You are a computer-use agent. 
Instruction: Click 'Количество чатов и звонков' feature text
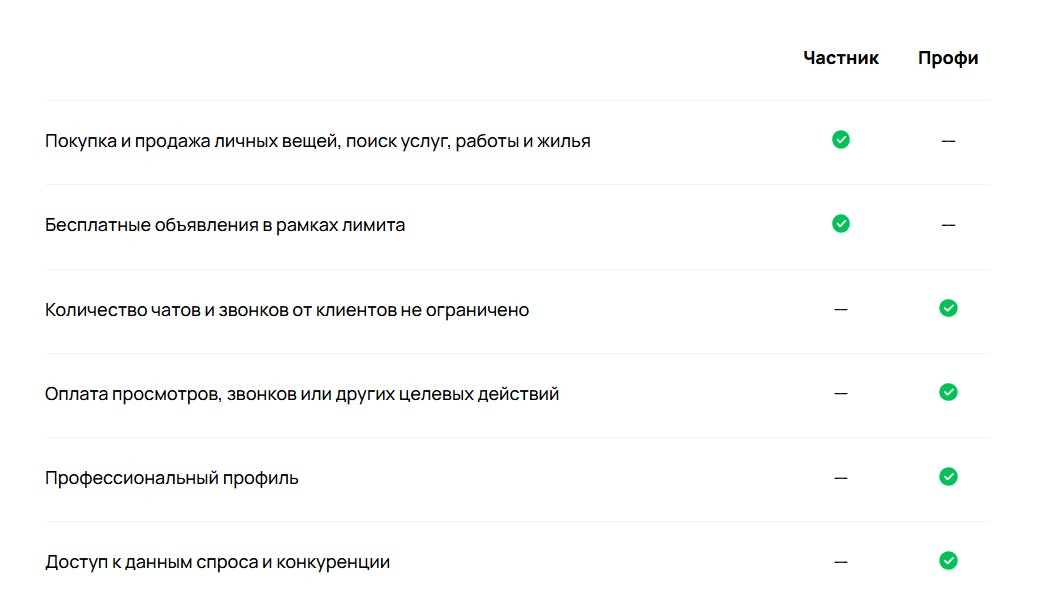pos(287,310)
